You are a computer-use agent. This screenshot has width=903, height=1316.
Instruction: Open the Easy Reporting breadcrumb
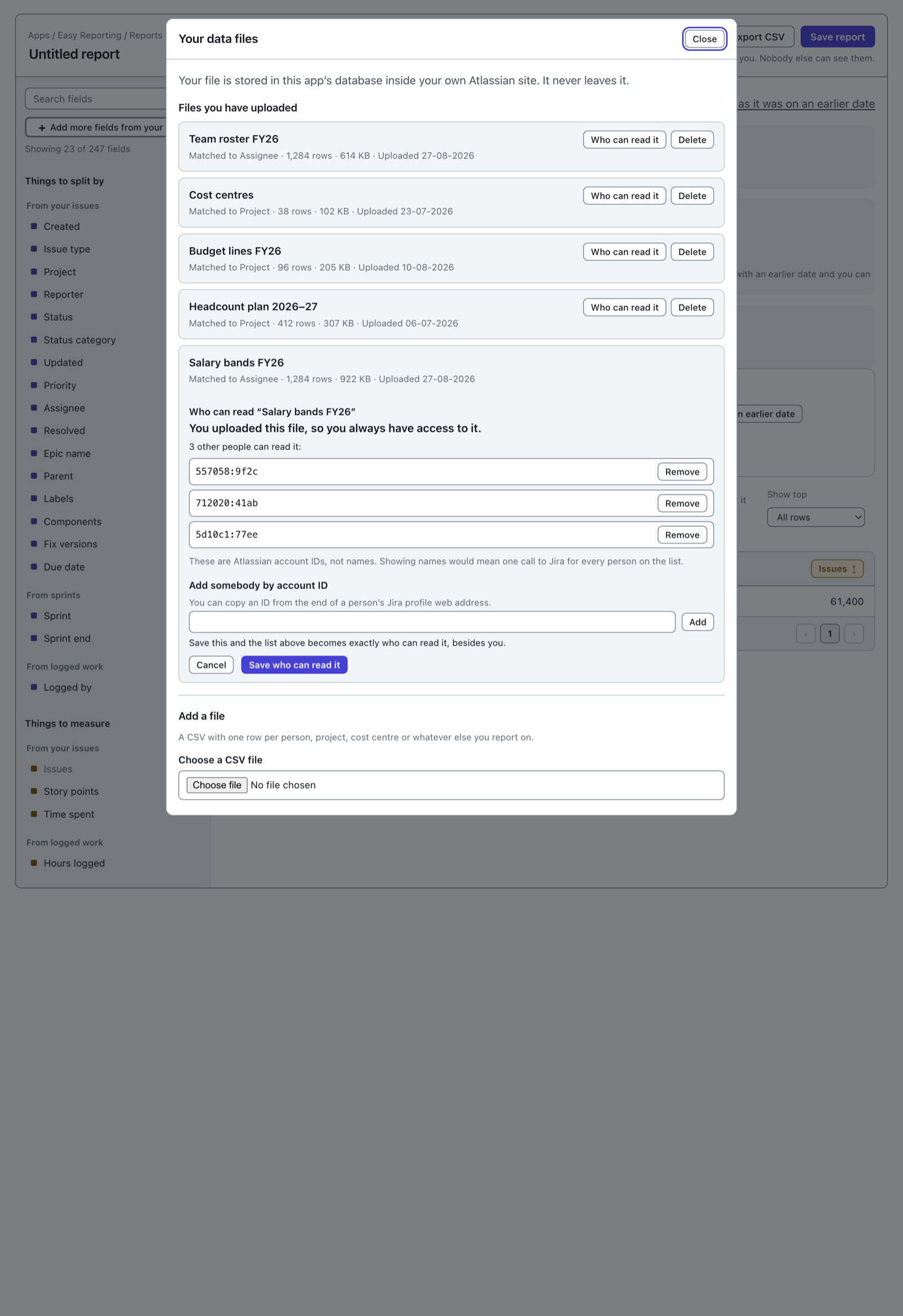[x=90, y=35]
